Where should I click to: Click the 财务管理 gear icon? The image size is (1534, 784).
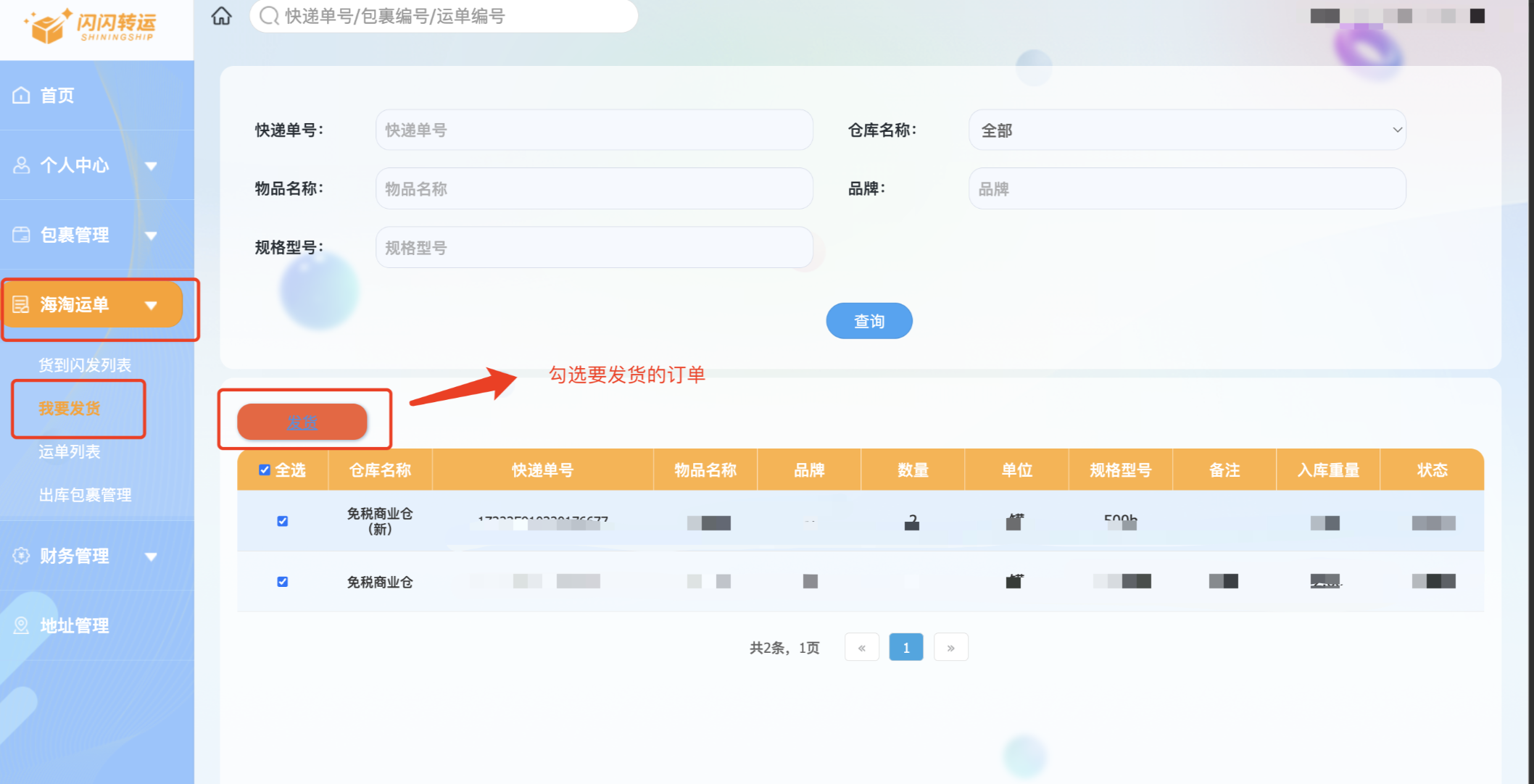(22, 556)
